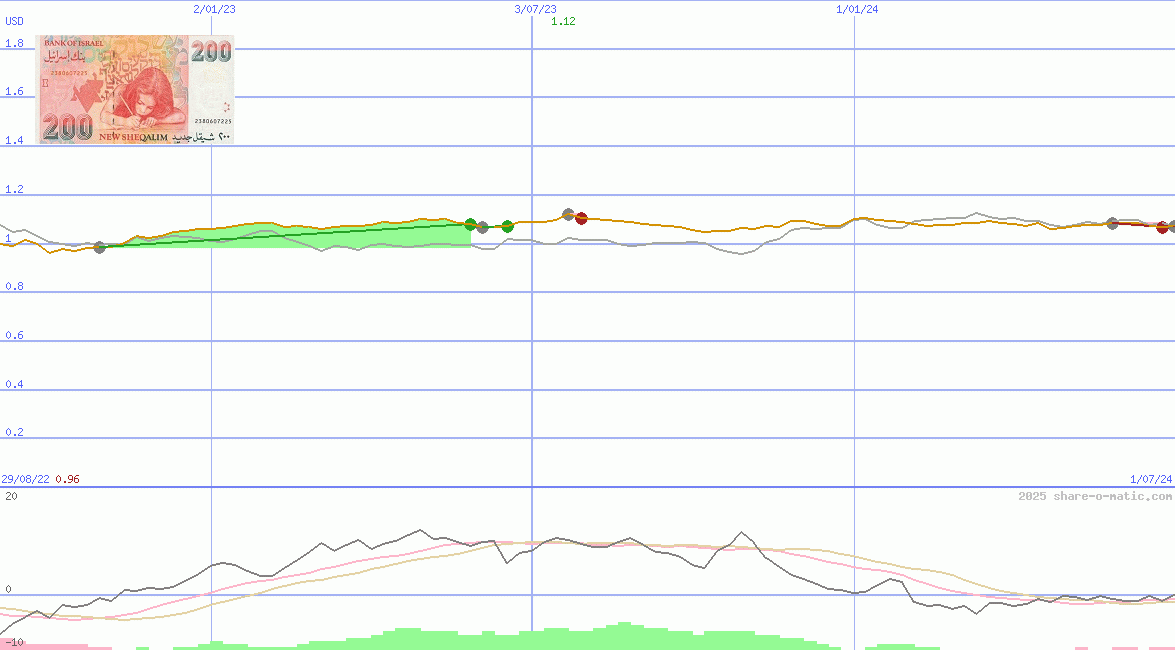Click the 1/01/24 date label
Screen dimensions: 1175x650
click(x=857, y=9)
